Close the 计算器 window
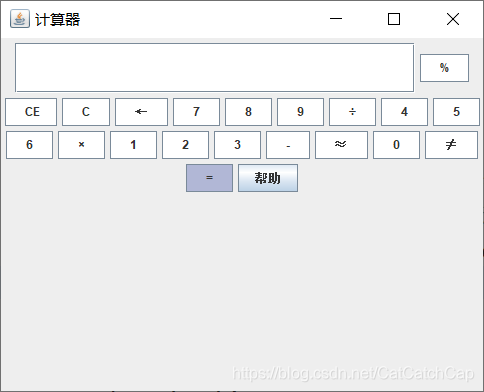 [453, 19]
